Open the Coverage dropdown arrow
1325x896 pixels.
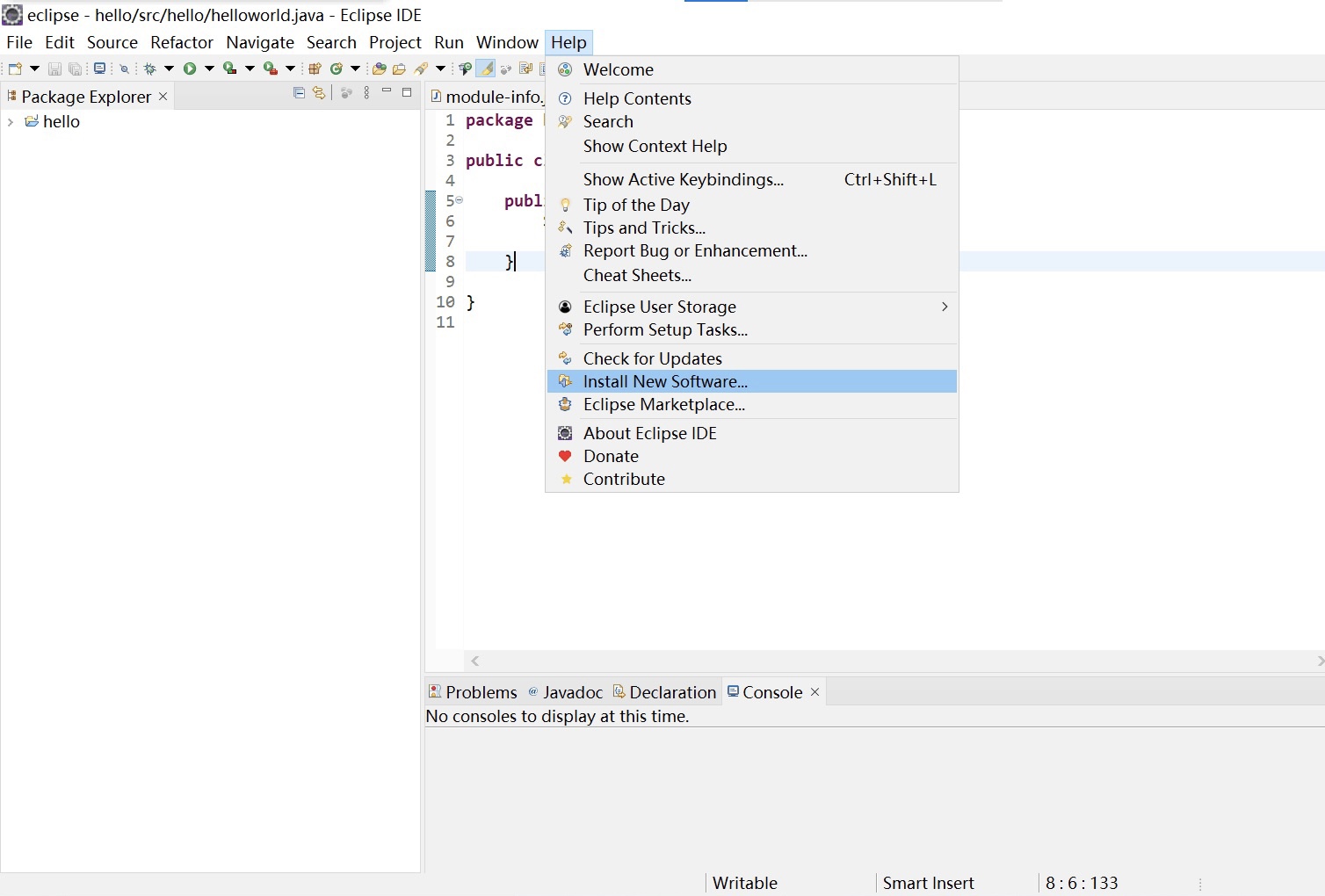click(250, 69)
